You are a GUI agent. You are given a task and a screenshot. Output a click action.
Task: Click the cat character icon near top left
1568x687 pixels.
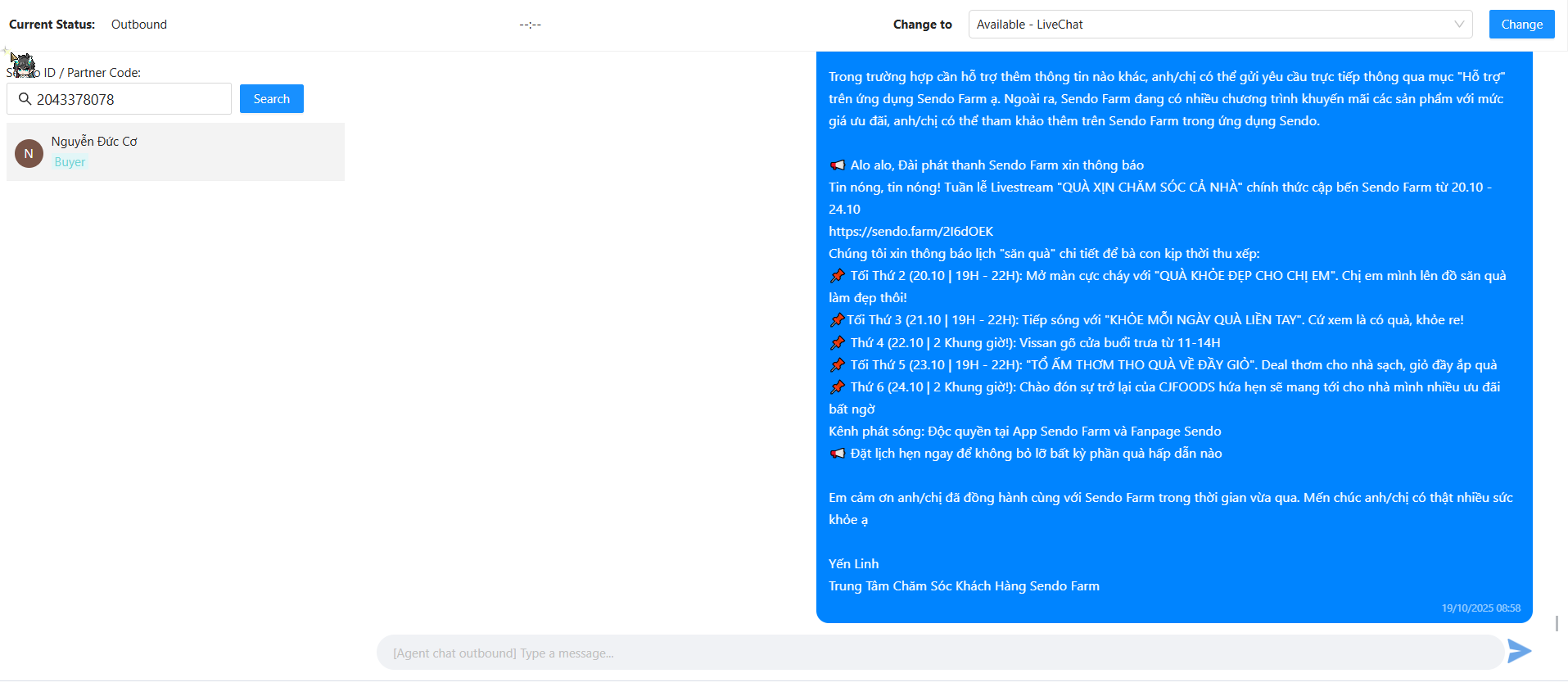[x=23, y=64]
